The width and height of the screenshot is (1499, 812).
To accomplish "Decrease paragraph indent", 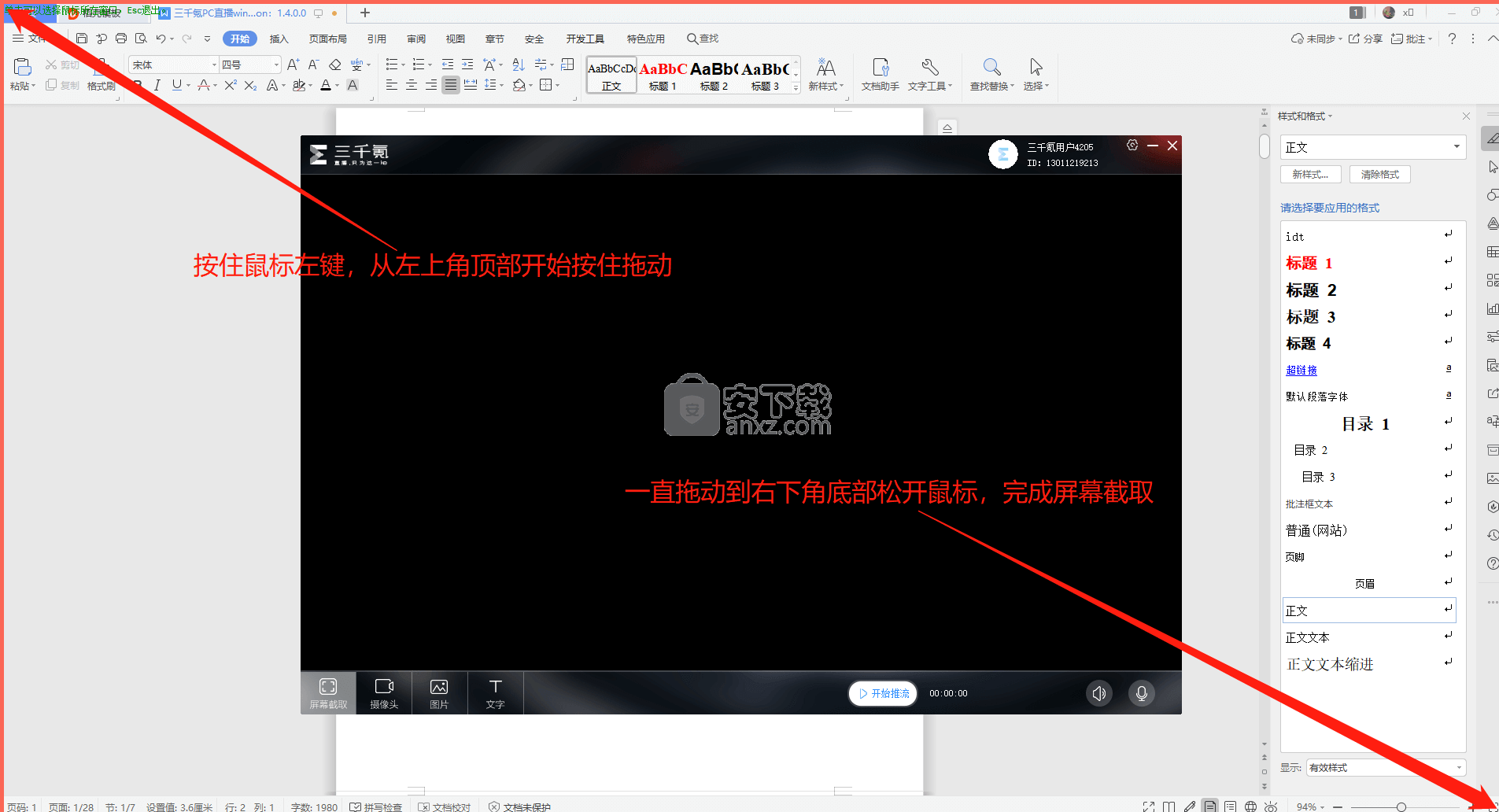I will coord(448,65).
